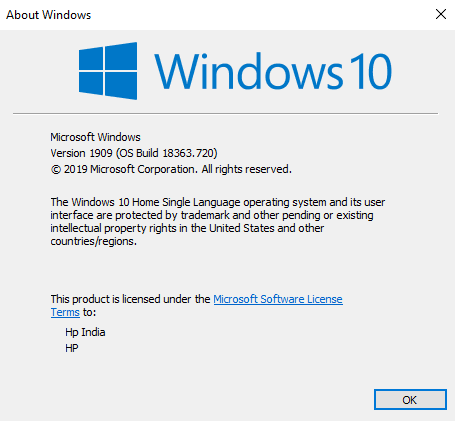Click the 'intellectual property rights' line

tap(187, 228)
